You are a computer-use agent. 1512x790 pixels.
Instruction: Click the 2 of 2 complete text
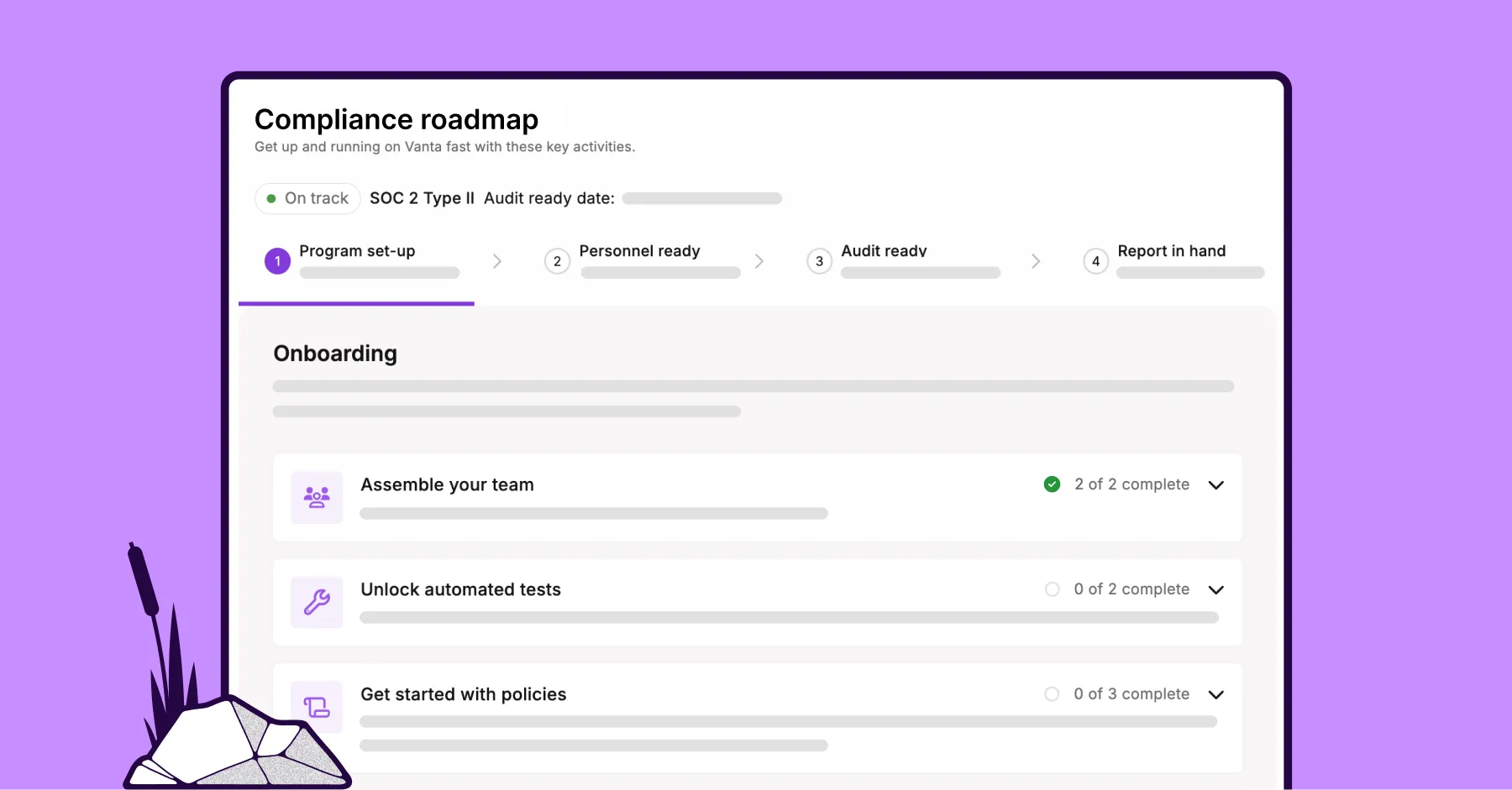(1131, 484)
